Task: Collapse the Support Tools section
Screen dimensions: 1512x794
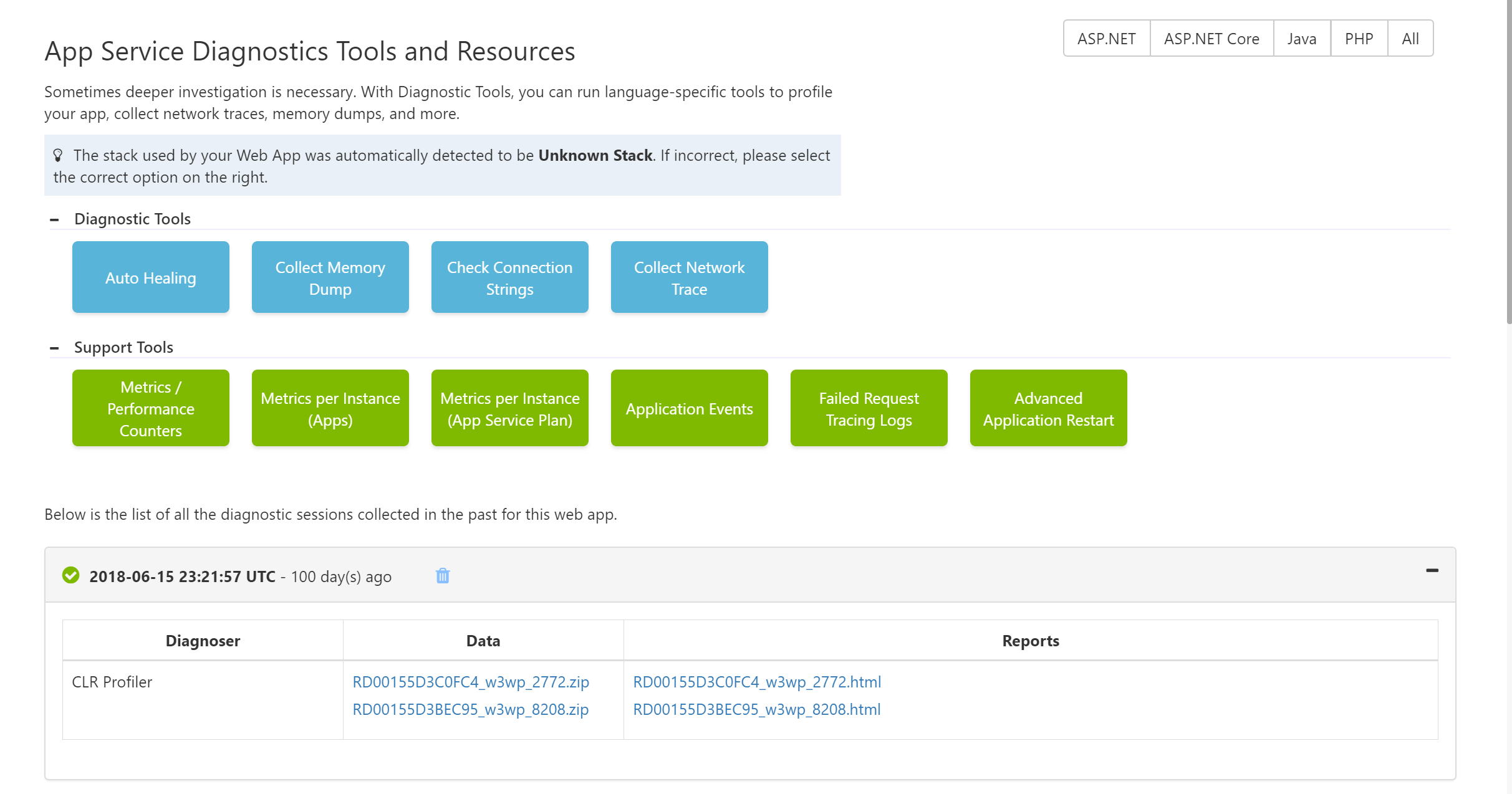Action: (54, 348)
